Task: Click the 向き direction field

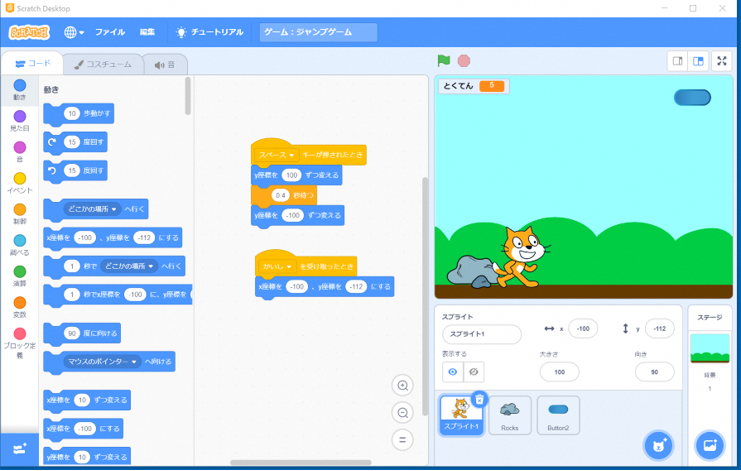Action: click(x=655, y=372)
